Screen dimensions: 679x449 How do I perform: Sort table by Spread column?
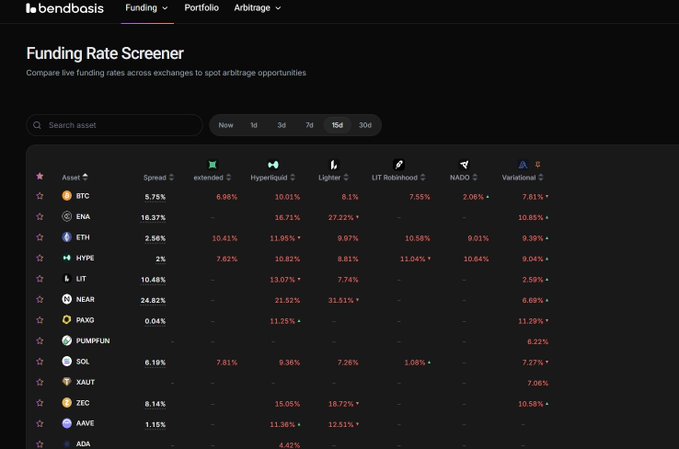158,178
